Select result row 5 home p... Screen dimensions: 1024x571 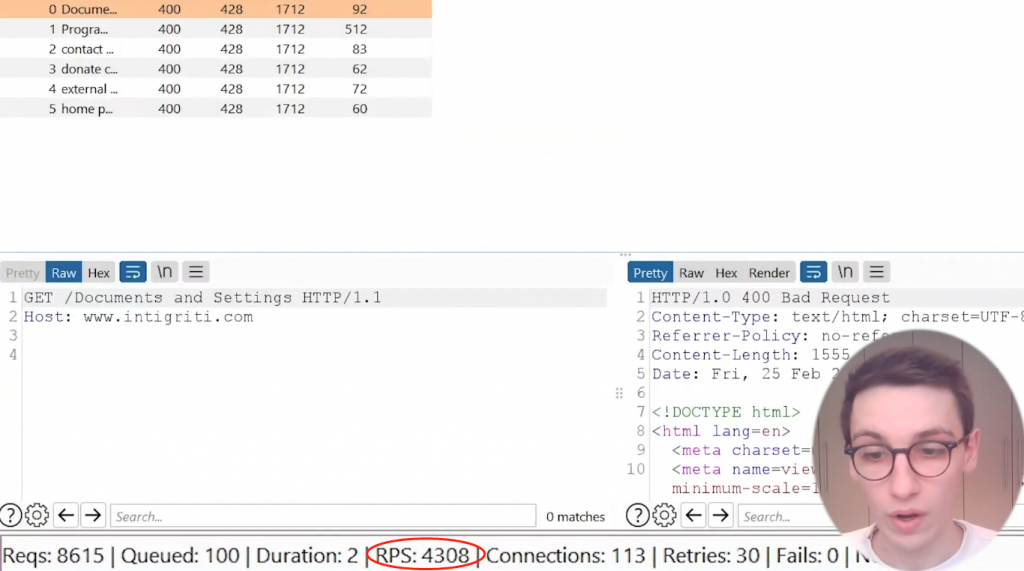pos(216,108)
